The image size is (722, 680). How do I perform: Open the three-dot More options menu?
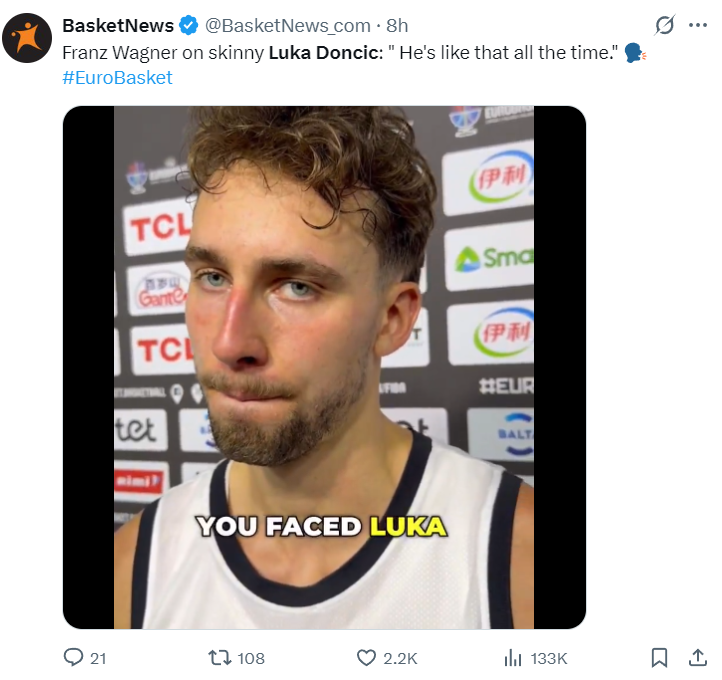click(x=698, y=26)
